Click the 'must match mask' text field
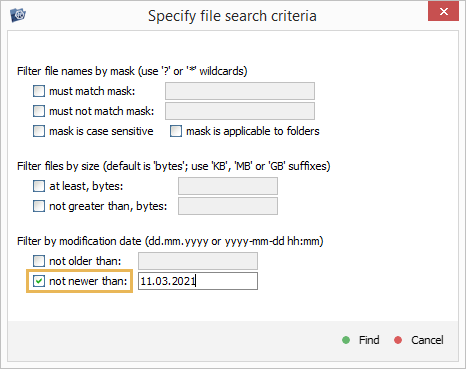Screen dimensions: 466x369 240,91
